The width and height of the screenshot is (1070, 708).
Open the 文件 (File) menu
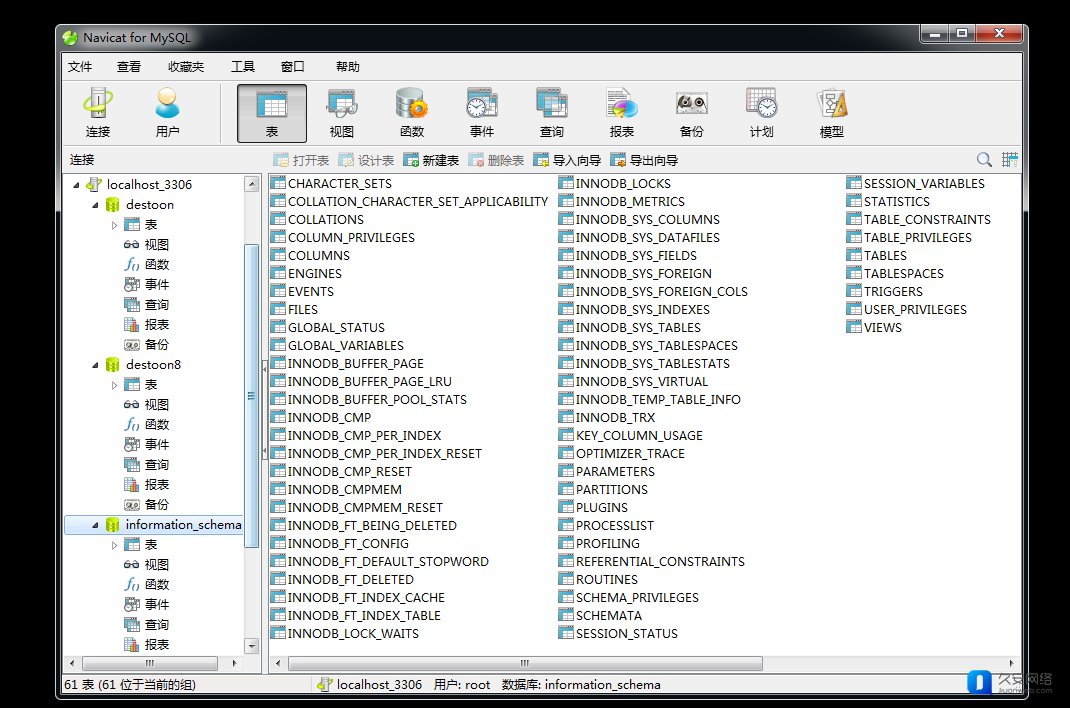(80, 67)
